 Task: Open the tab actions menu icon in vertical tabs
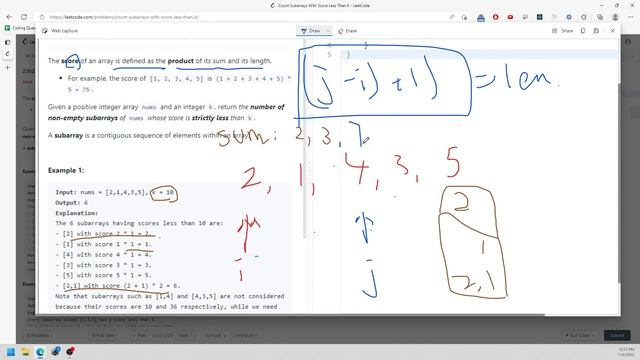click(x=7, y=42)
